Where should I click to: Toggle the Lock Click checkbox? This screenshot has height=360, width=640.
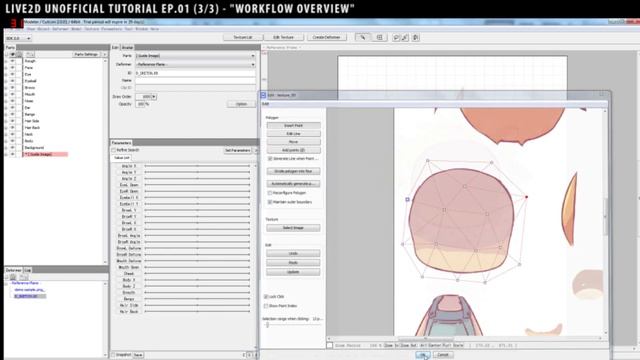pos(266,297)
